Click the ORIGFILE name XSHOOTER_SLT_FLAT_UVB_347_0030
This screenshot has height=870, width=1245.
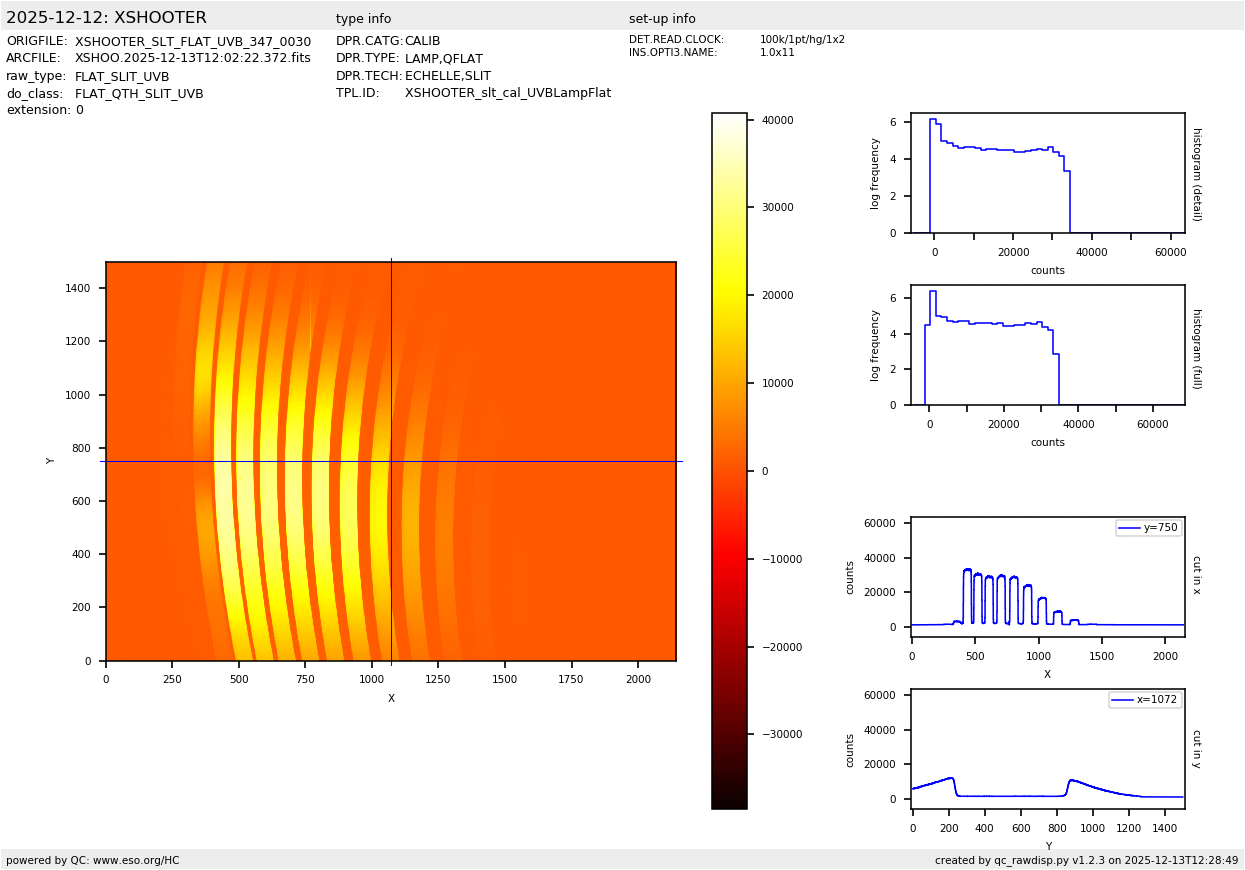(x=192, y=41)
